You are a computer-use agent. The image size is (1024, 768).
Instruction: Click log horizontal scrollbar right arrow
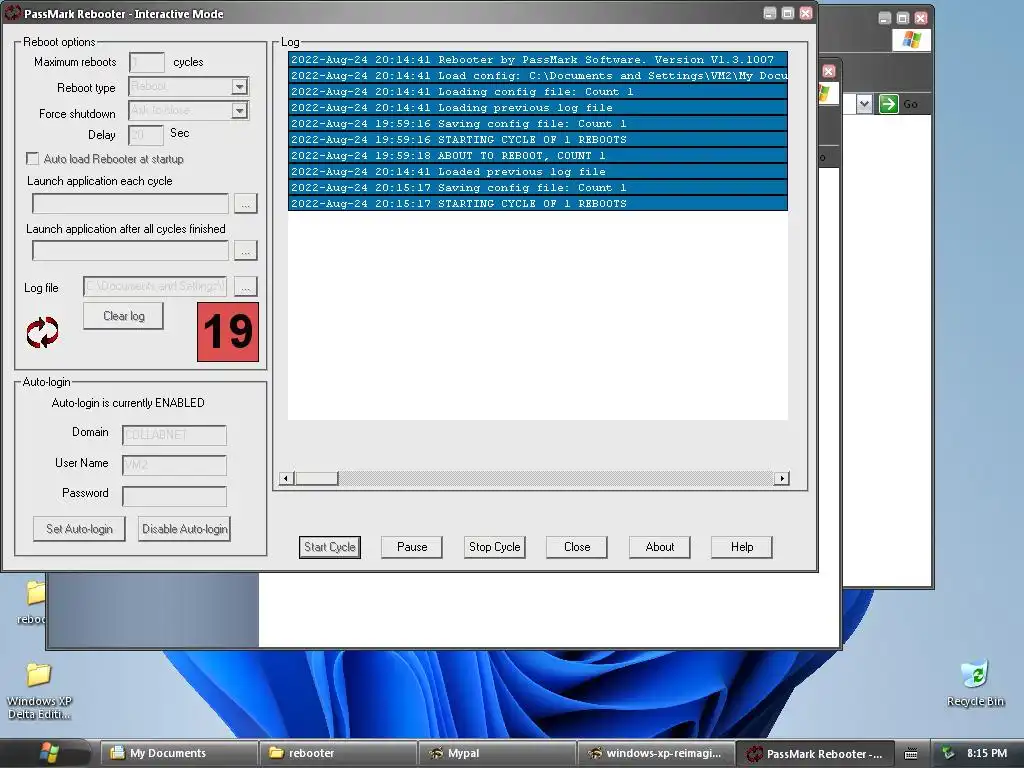(x=782, y=479)
